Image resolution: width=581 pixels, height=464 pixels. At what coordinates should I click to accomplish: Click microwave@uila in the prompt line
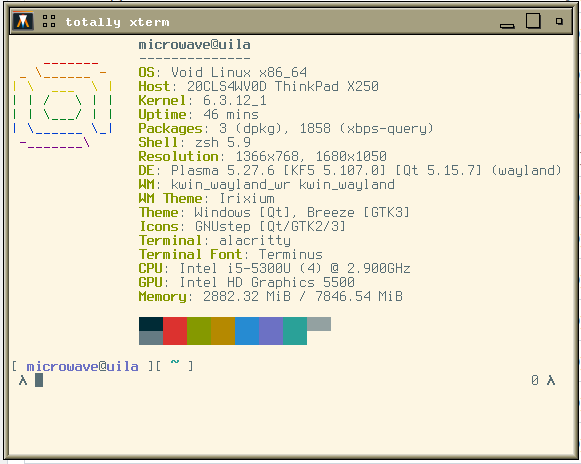point(83,367)
